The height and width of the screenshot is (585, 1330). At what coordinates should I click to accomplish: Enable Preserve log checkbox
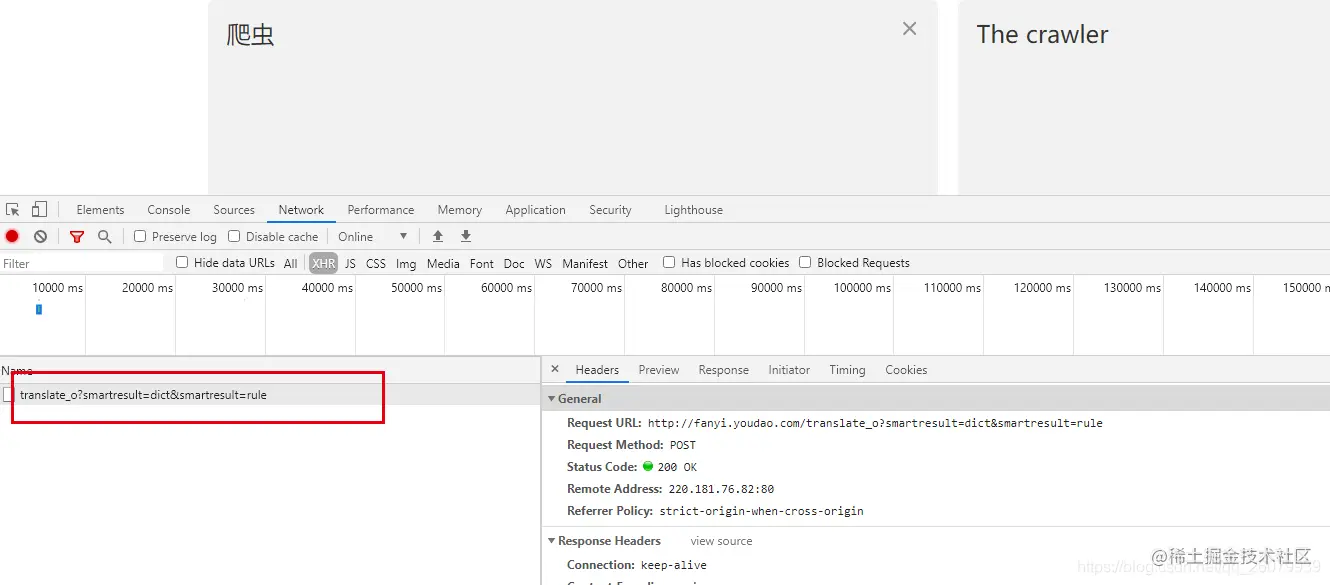point(140,237)
